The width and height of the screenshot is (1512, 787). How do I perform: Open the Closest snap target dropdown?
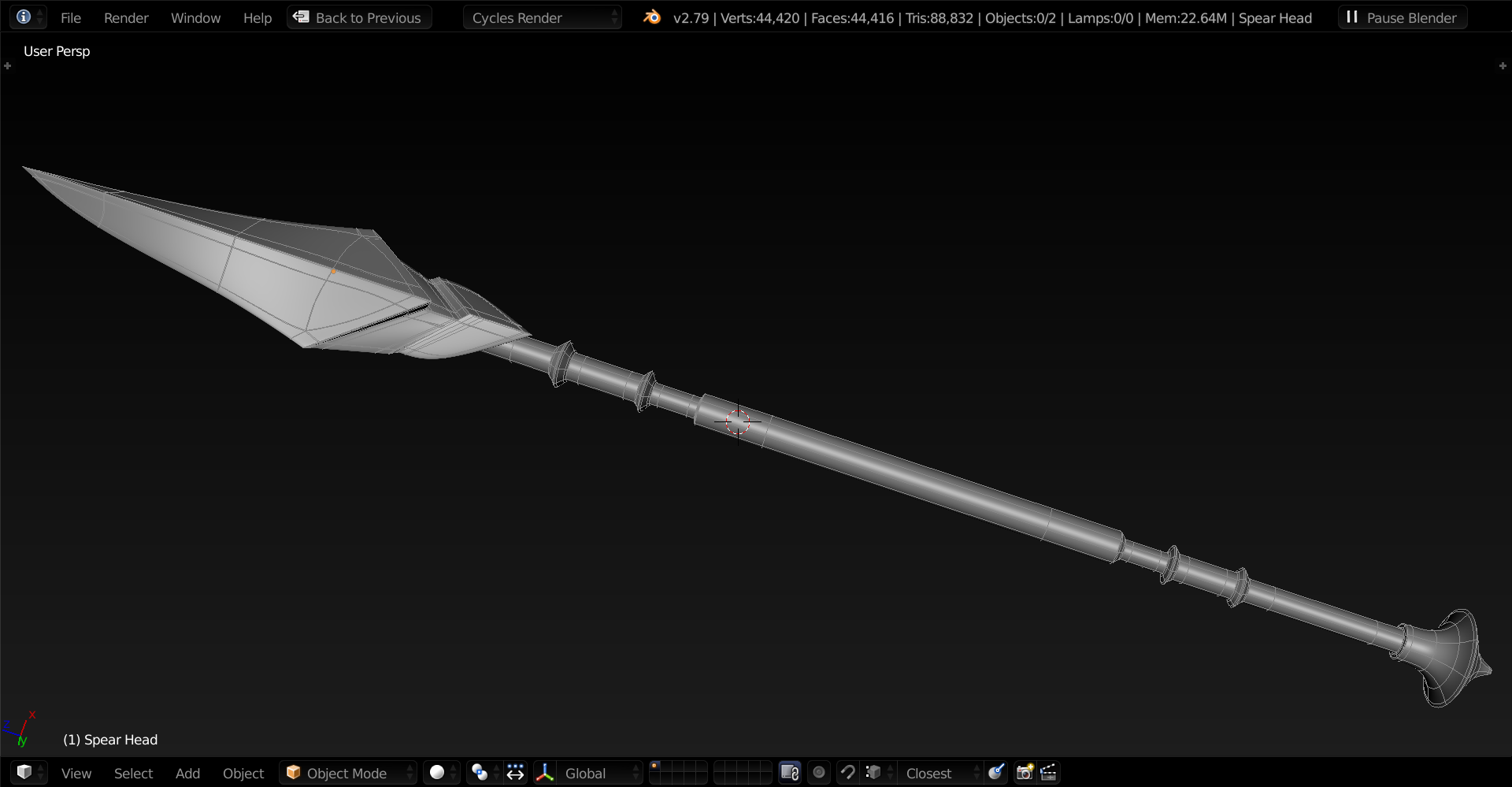click(940, 773)
